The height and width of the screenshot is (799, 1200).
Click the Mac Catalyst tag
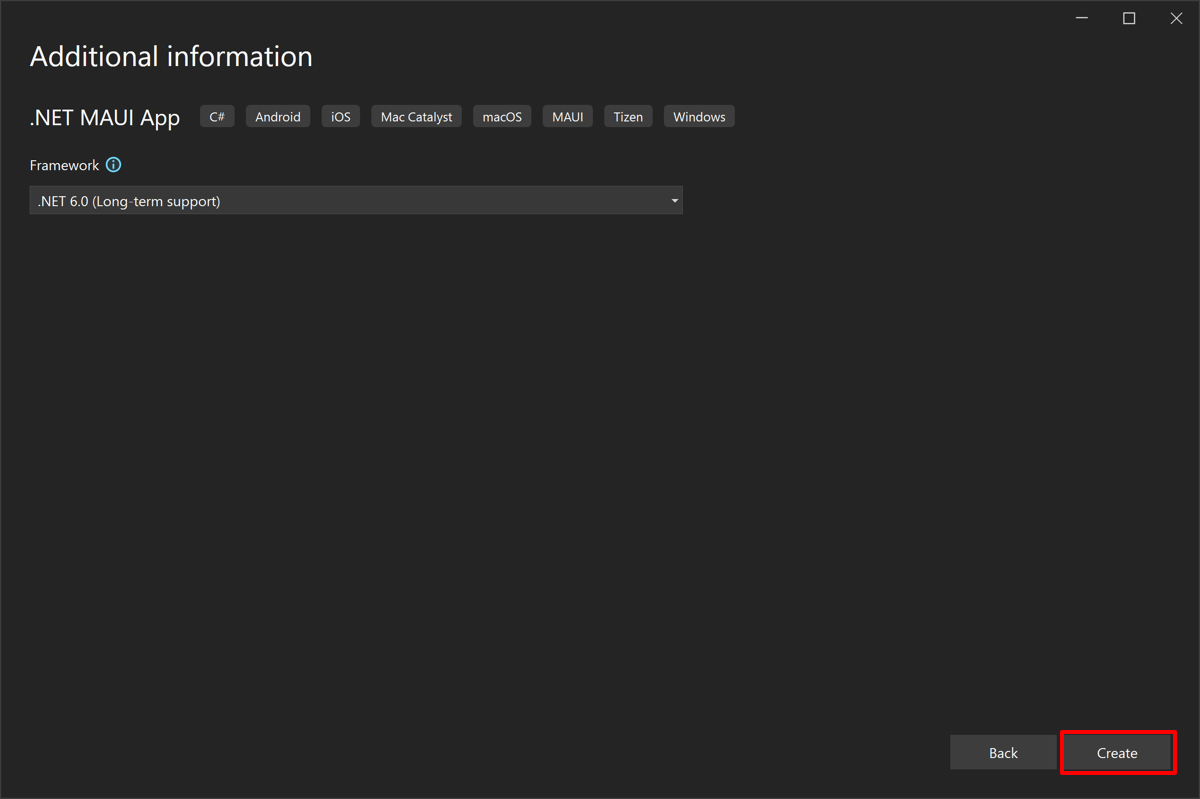(x=416, y=117)
